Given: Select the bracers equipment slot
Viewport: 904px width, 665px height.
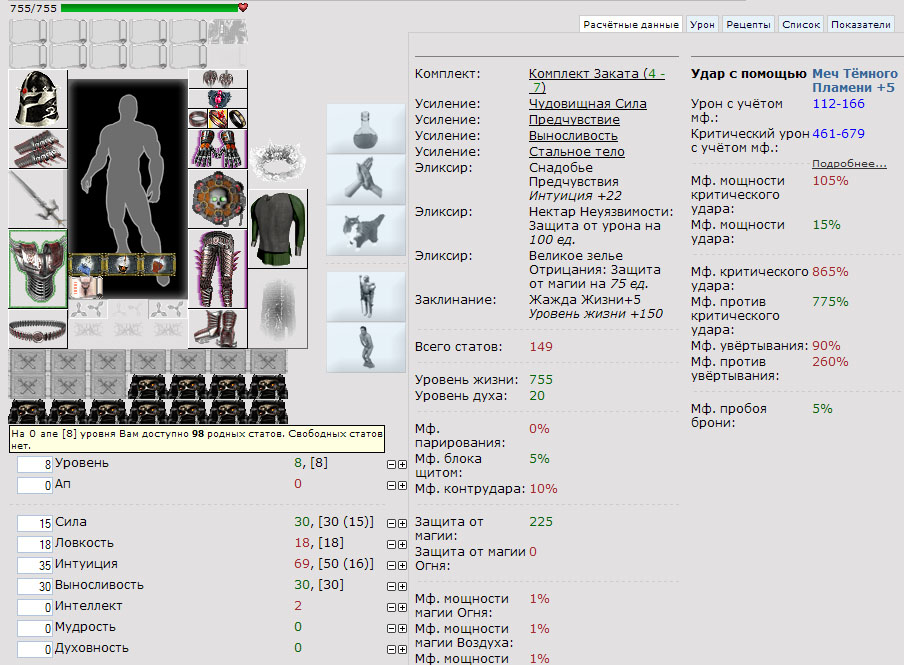Looking at the screenshot, I should [38, 149].
